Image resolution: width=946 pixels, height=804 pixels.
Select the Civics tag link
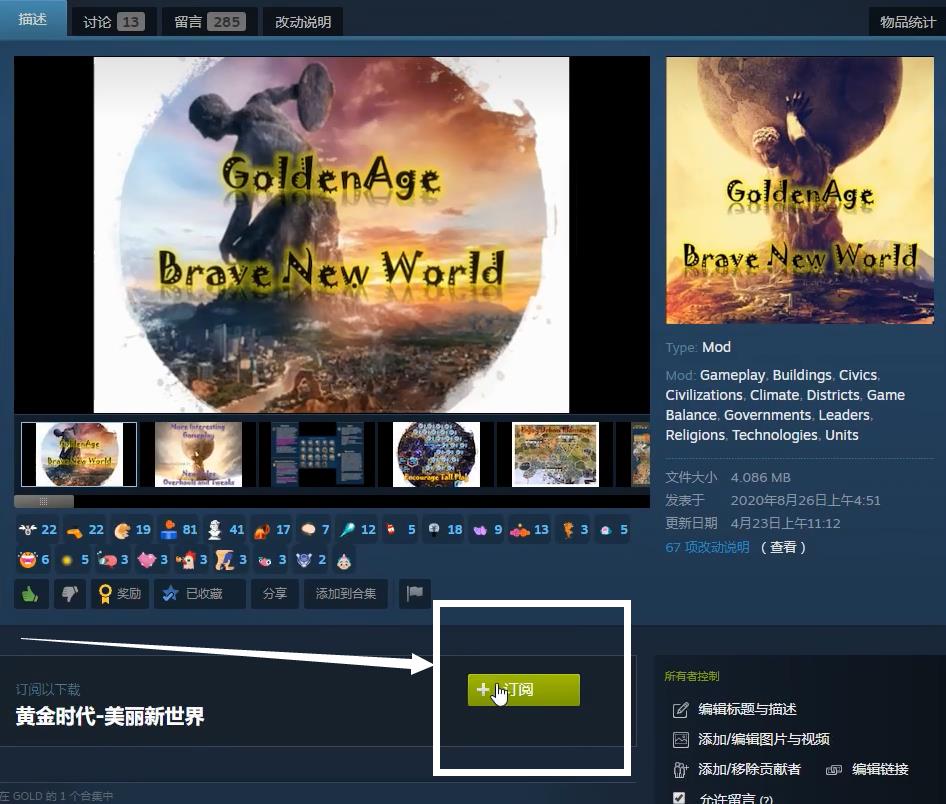[x=858, y=375]
